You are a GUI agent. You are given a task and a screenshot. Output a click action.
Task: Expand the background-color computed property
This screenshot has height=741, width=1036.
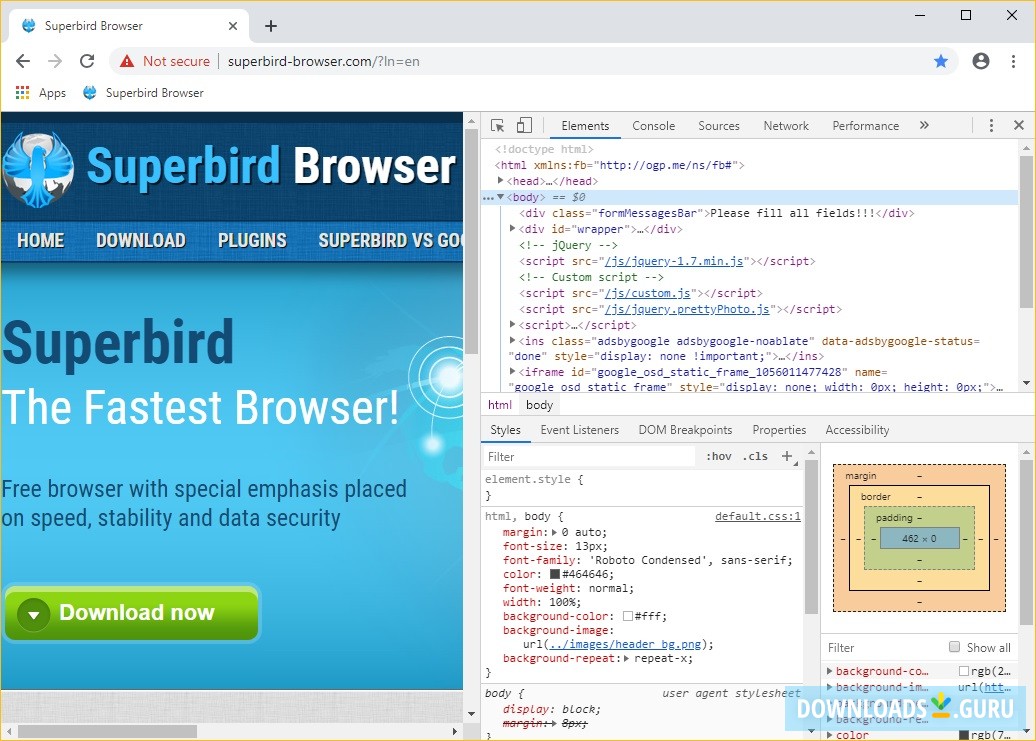[x=828, y=671]
